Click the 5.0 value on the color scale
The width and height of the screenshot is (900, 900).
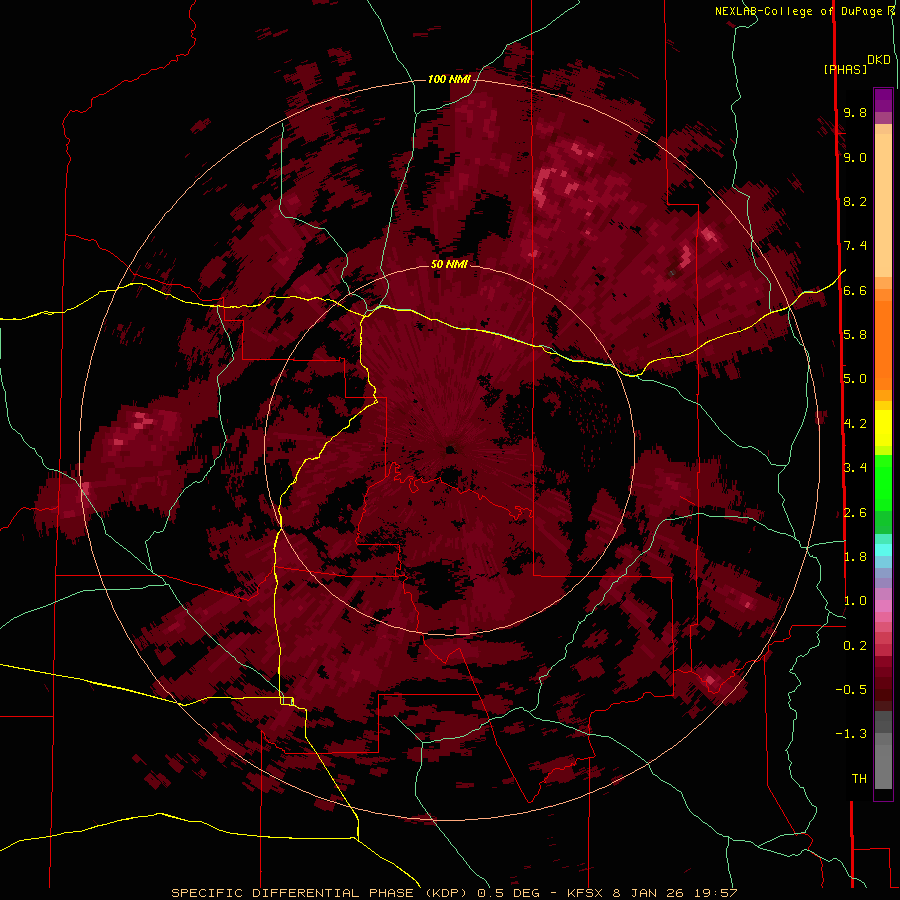(855, 379)
